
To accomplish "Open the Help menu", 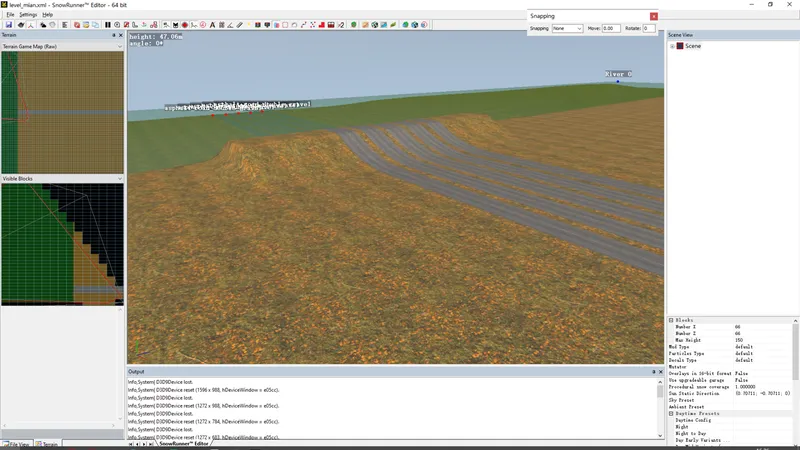I will [47, 15].
